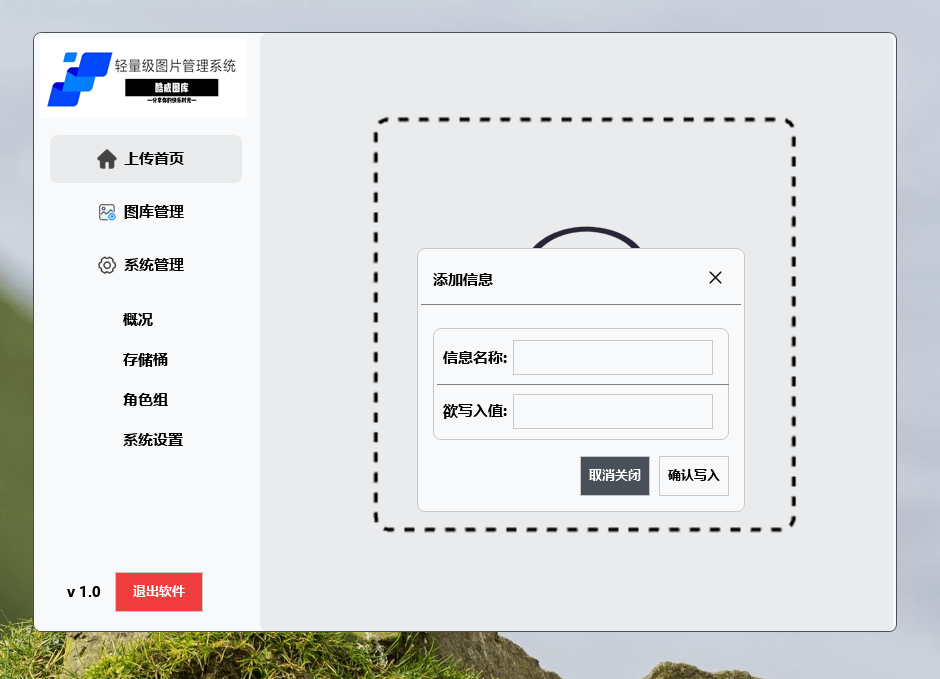
Task: Select the 角色组 submenu entry
Action: coord(145,400)
